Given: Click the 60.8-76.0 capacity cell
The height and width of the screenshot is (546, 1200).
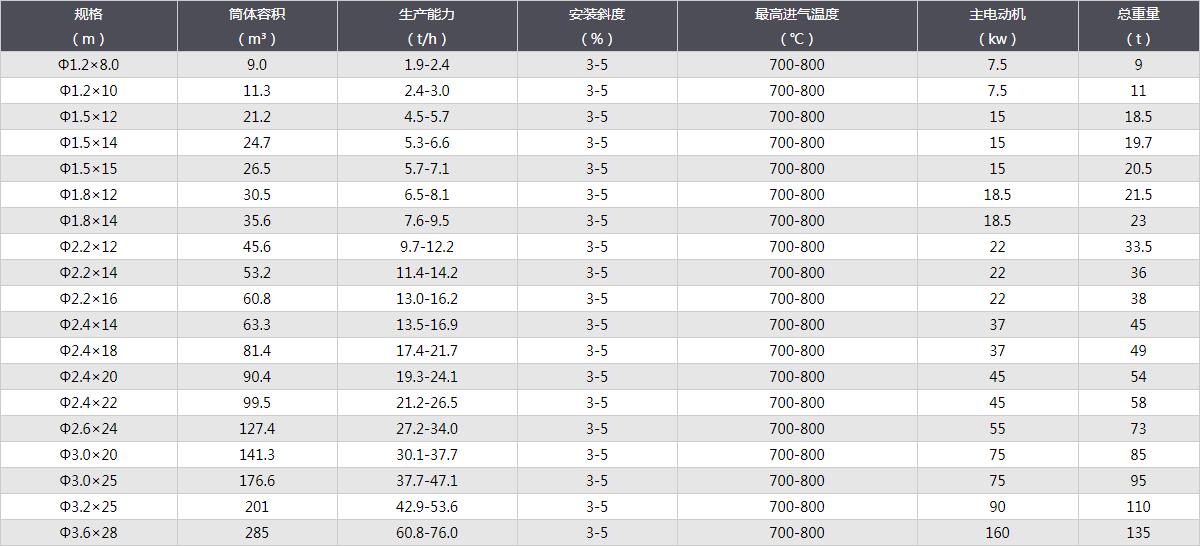Looking at the screenshot, I should click(x=427, y=533).
